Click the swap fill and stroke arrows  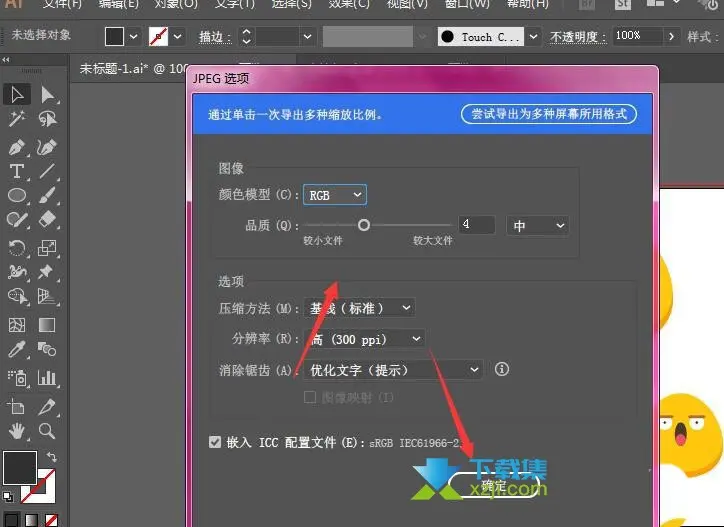click(52, 457)
